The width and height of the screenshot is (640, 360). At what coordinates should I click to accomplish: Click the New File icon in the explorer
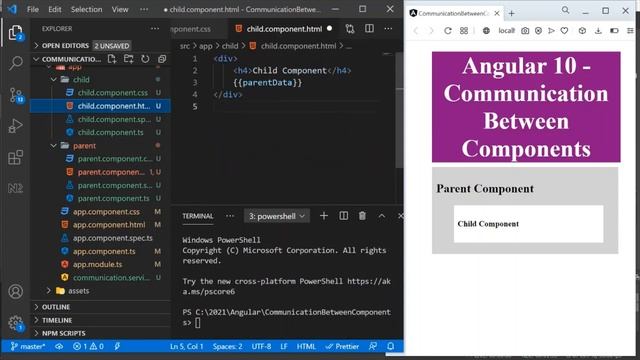point(112,59)
